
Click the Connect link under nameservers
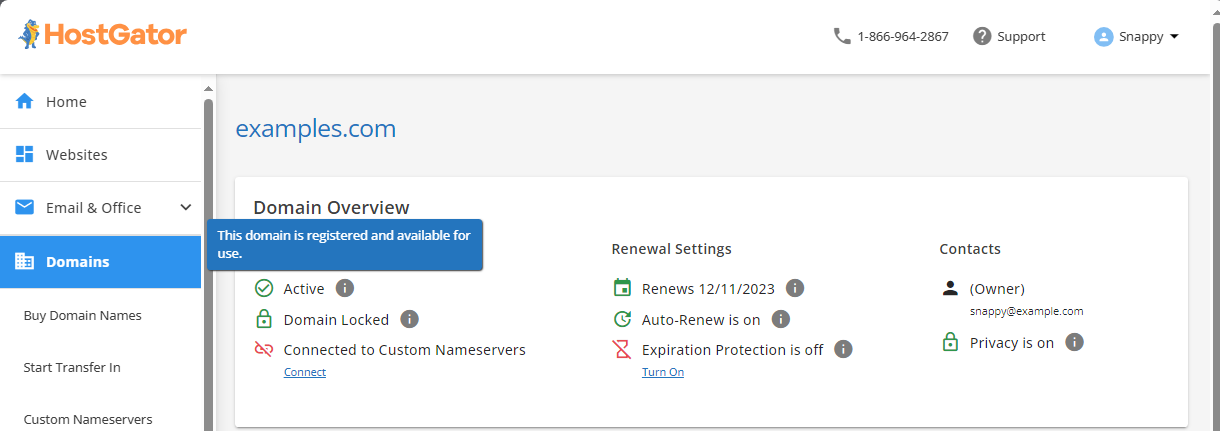pyautogui.click(x=305, y=372)
